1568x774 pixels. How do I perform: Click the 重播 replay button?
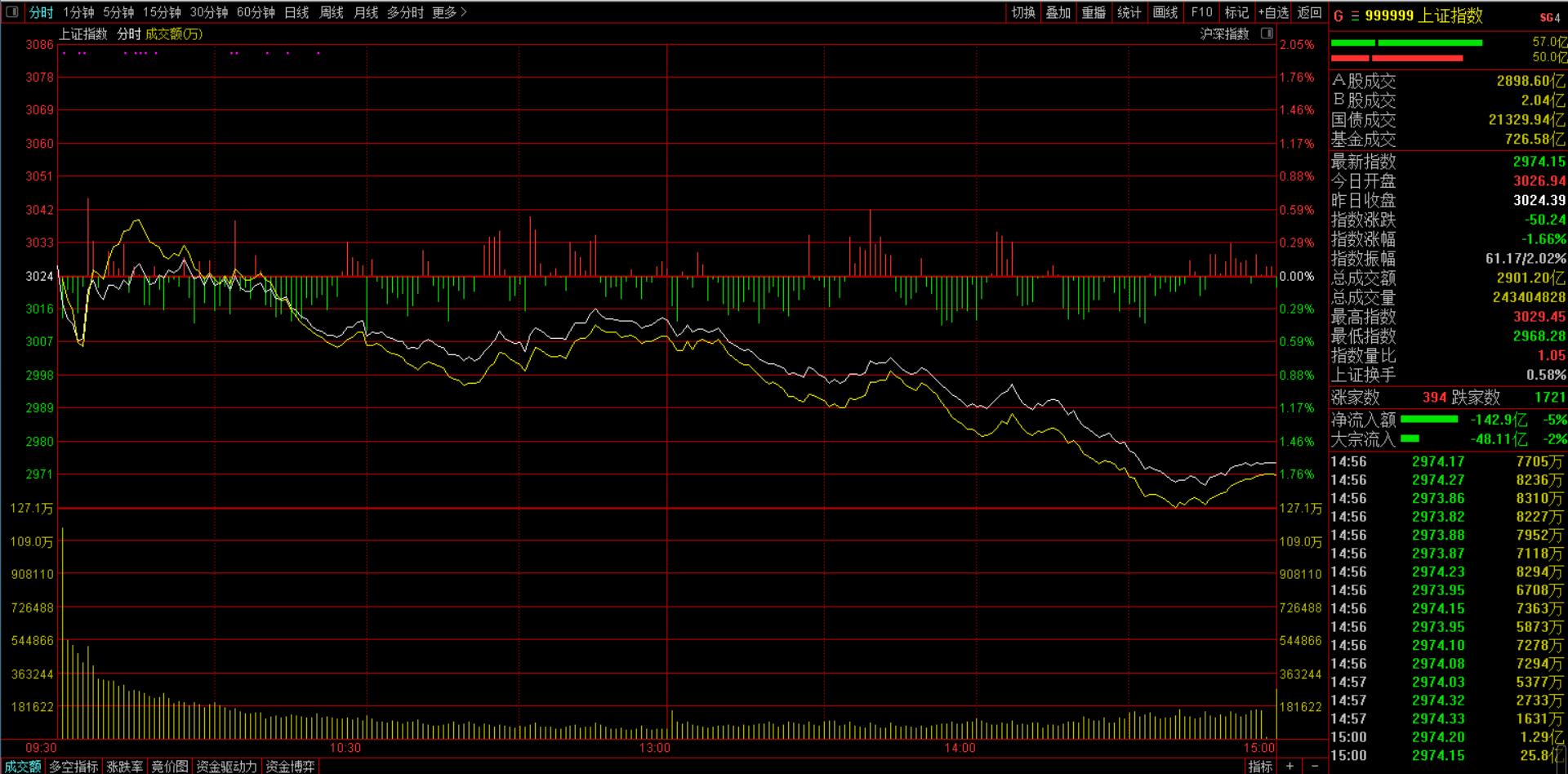coord(1094,12)
